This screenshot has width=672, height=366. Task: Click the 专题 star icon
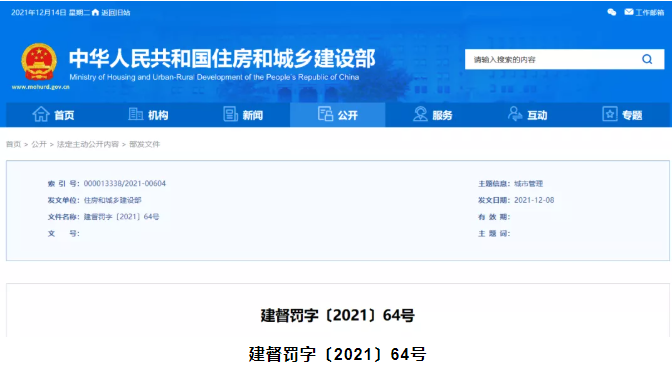(x=610, y=114)
